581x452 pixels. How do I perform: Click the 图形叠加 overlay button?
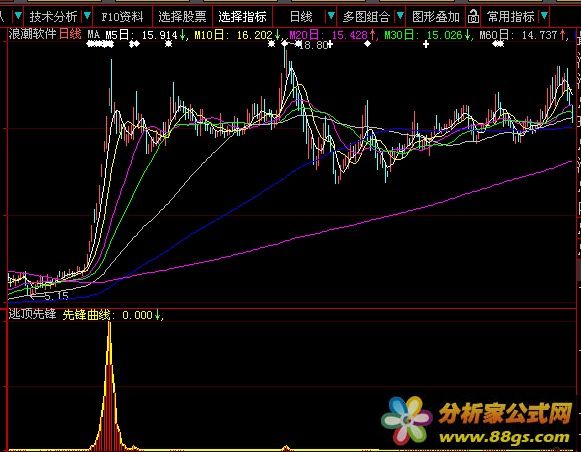point(436,17)
